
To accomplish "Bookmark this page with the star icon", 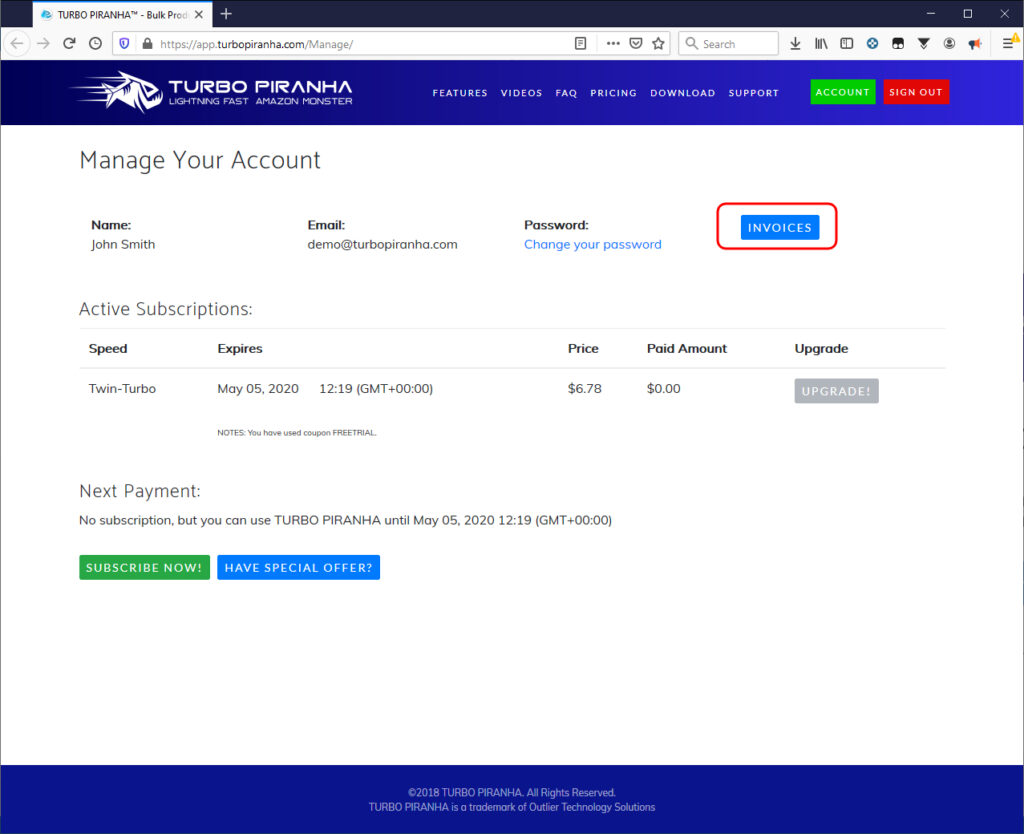I will click(x=658, y=44).
